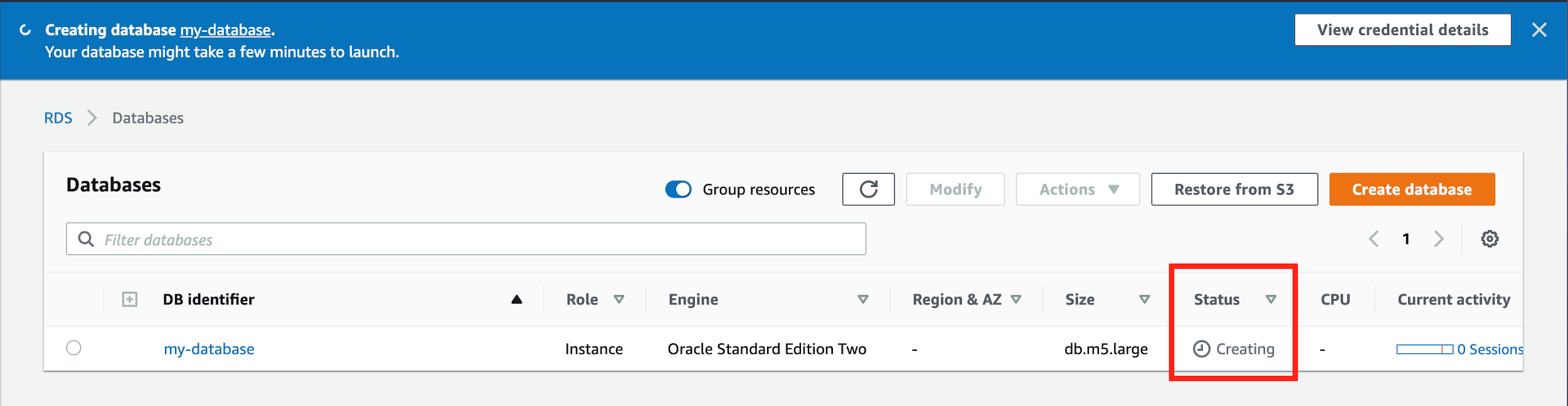Click the Oracle Standard Edition Two cell
Viewport: 1568px width, 406px height.
point(767,349)
